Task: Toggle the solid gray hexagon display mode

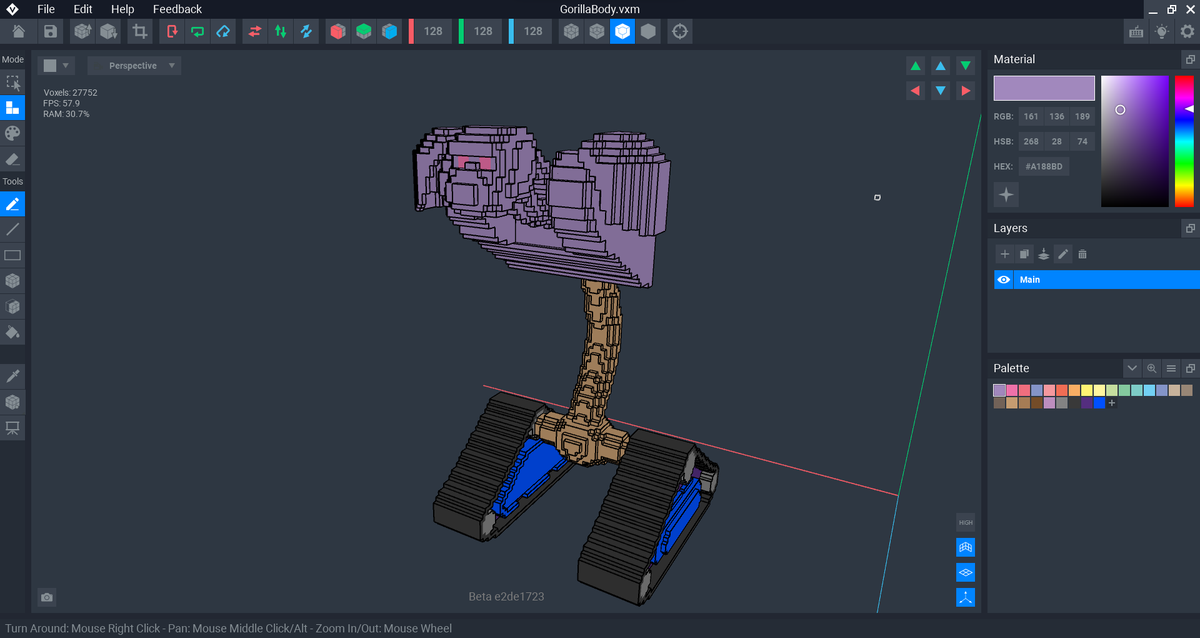Action: pyautogui.click(x=648, y=31)
